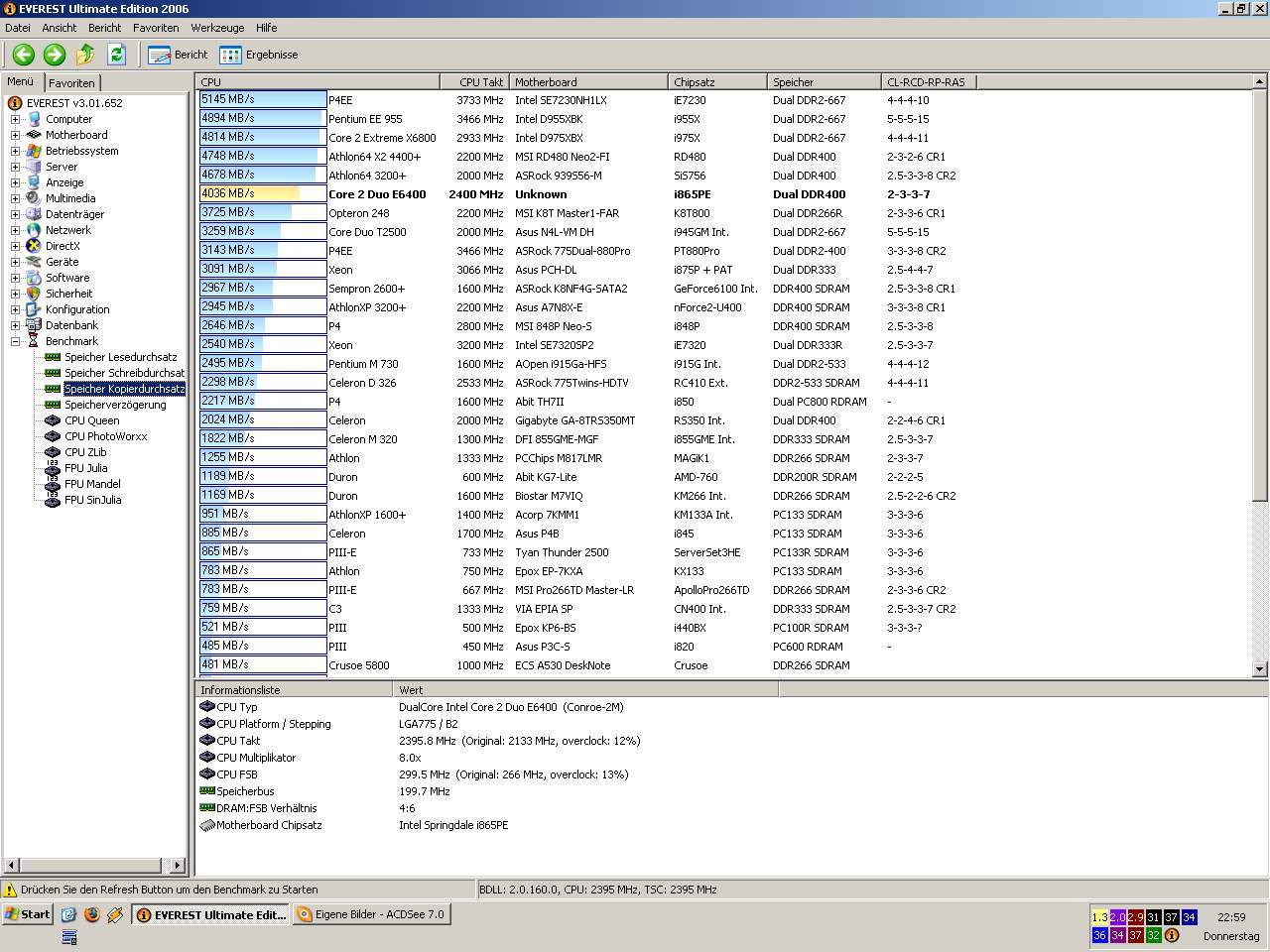1270x952 pixels.
Task: Select the Sicherheit shield icon in the tree
Action: (x=34, y=294)
